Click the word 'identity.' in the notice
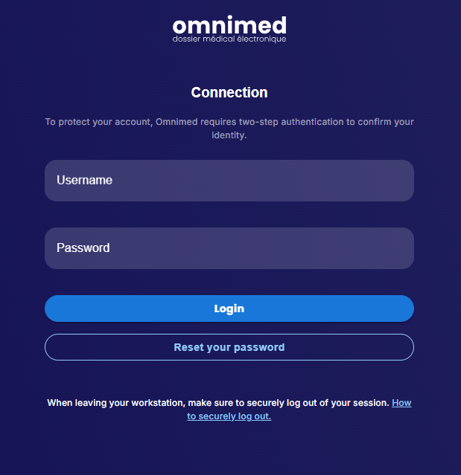This screenshot has width=461, height=475. (x=229, y=135)
